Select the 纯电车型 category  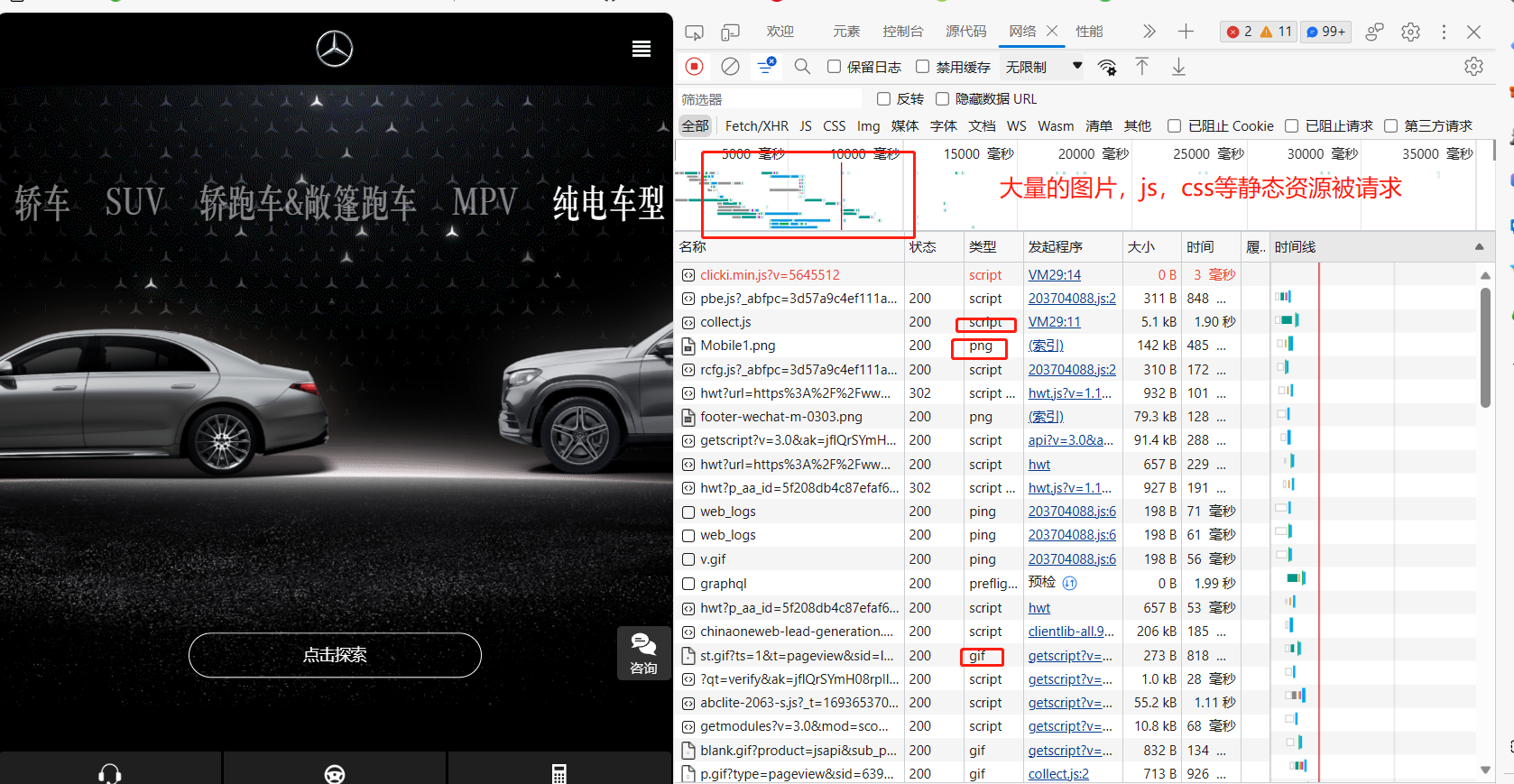click(608, 203)
